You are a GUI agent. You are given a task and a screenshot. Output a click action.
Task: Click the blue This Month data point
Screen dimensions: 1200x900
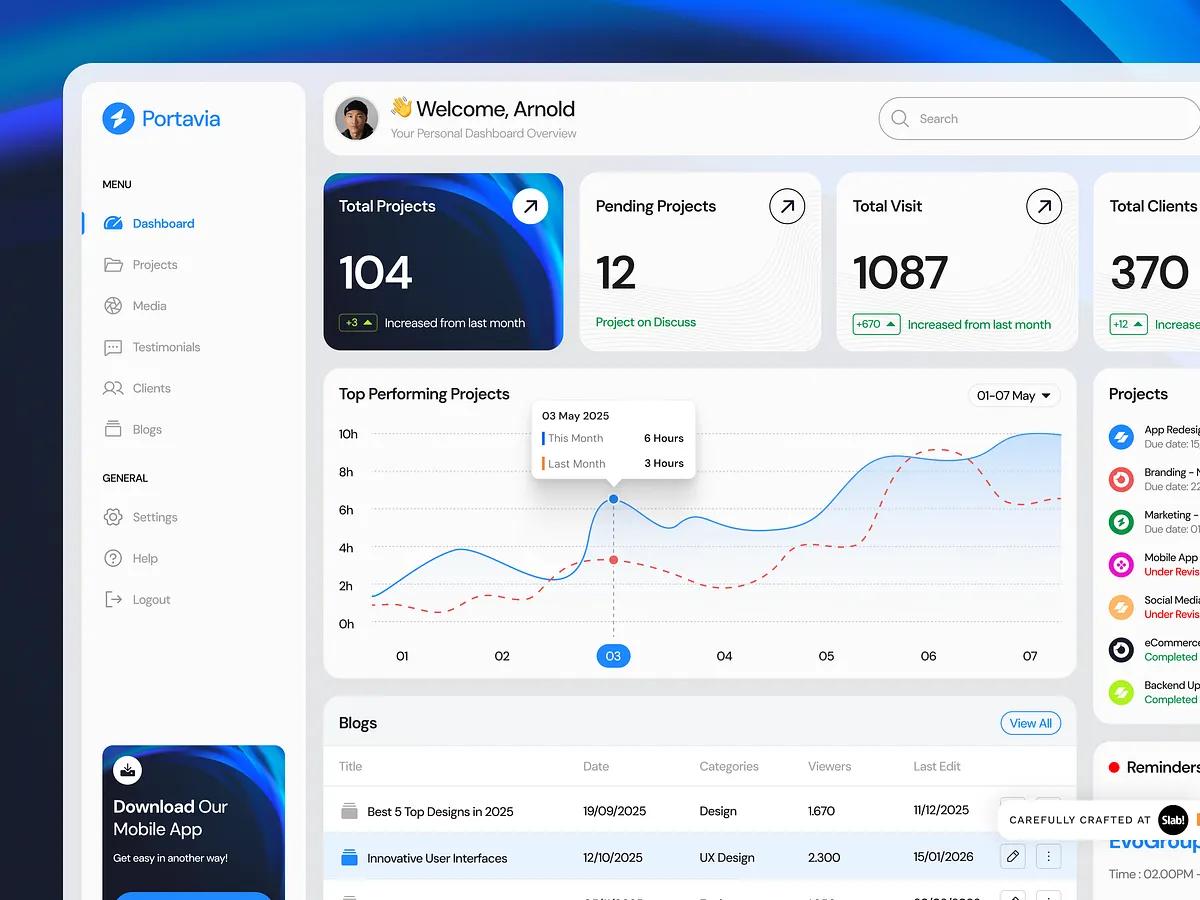(x=613, y=499)
